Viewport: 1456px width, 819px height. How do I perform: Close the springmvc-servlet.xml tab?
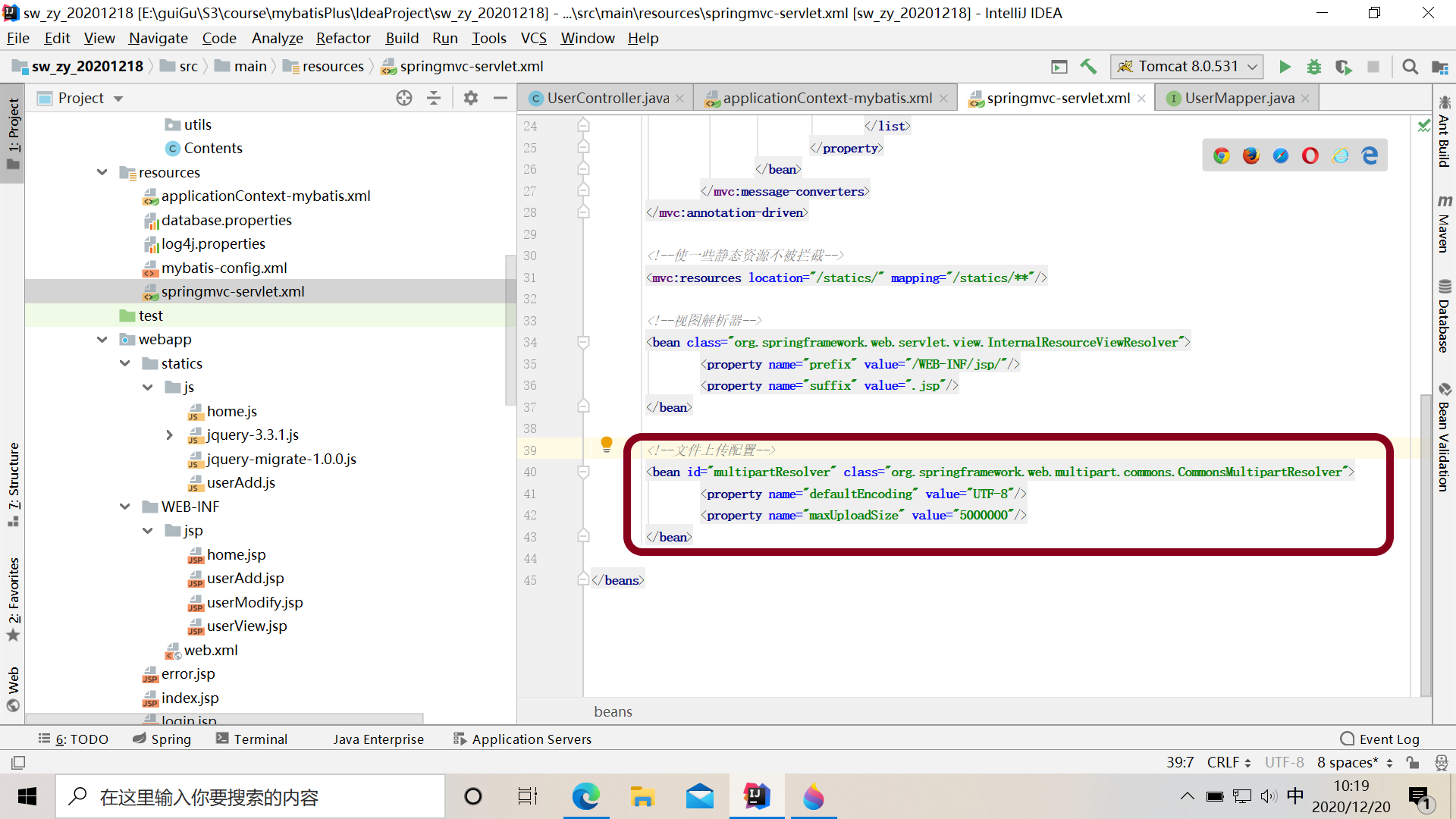pos(1141,99)
